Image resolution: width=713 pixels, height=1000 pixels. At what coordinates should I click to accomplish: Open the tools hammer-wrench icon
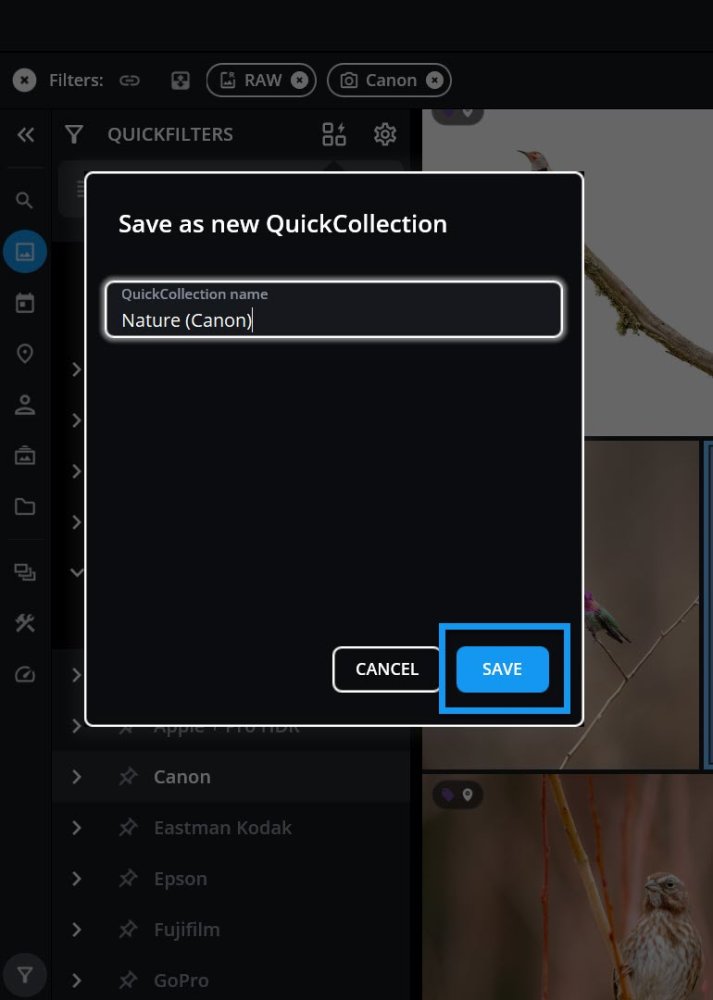coord(25,623)
